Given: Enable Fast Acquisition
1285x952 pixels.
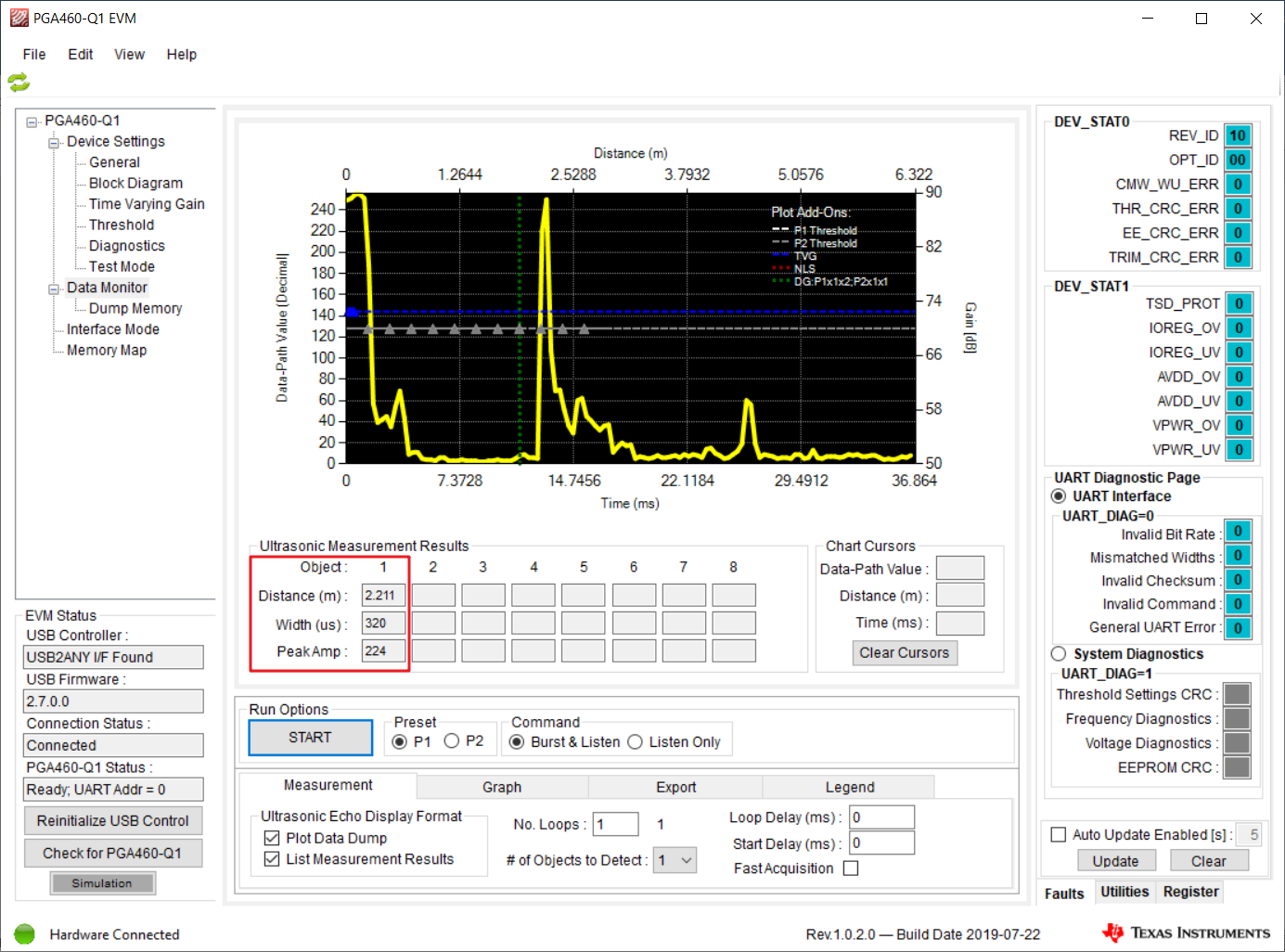Looking at the screenshot, I should pos(850,868).
